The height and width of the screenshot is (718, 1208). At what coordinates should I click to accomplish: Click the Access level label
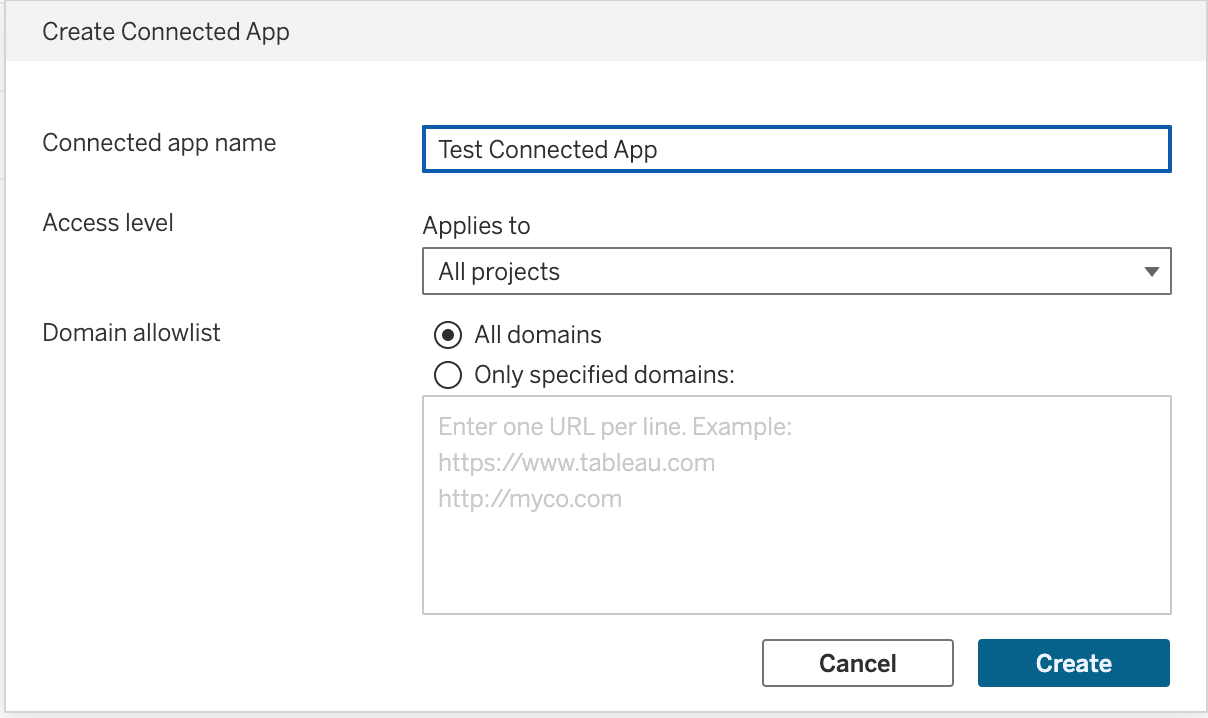pos(107,222)
